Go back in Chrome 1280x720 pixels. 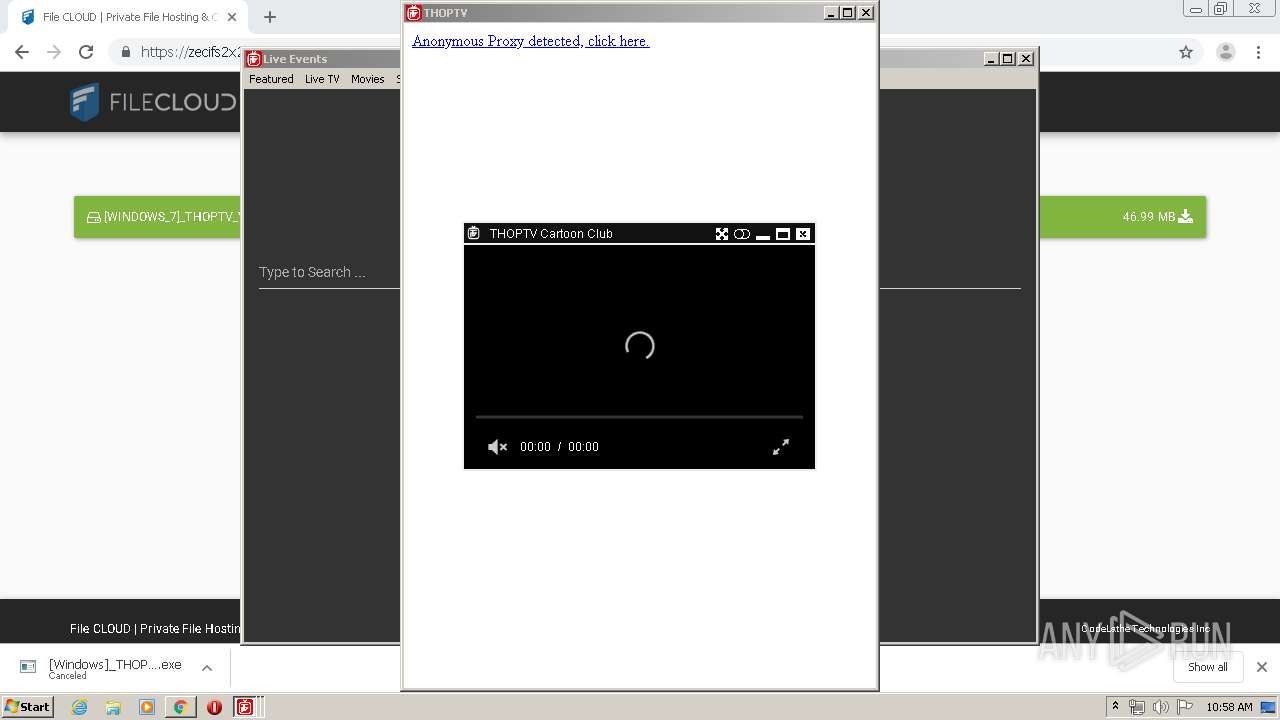tap(22, 52)
